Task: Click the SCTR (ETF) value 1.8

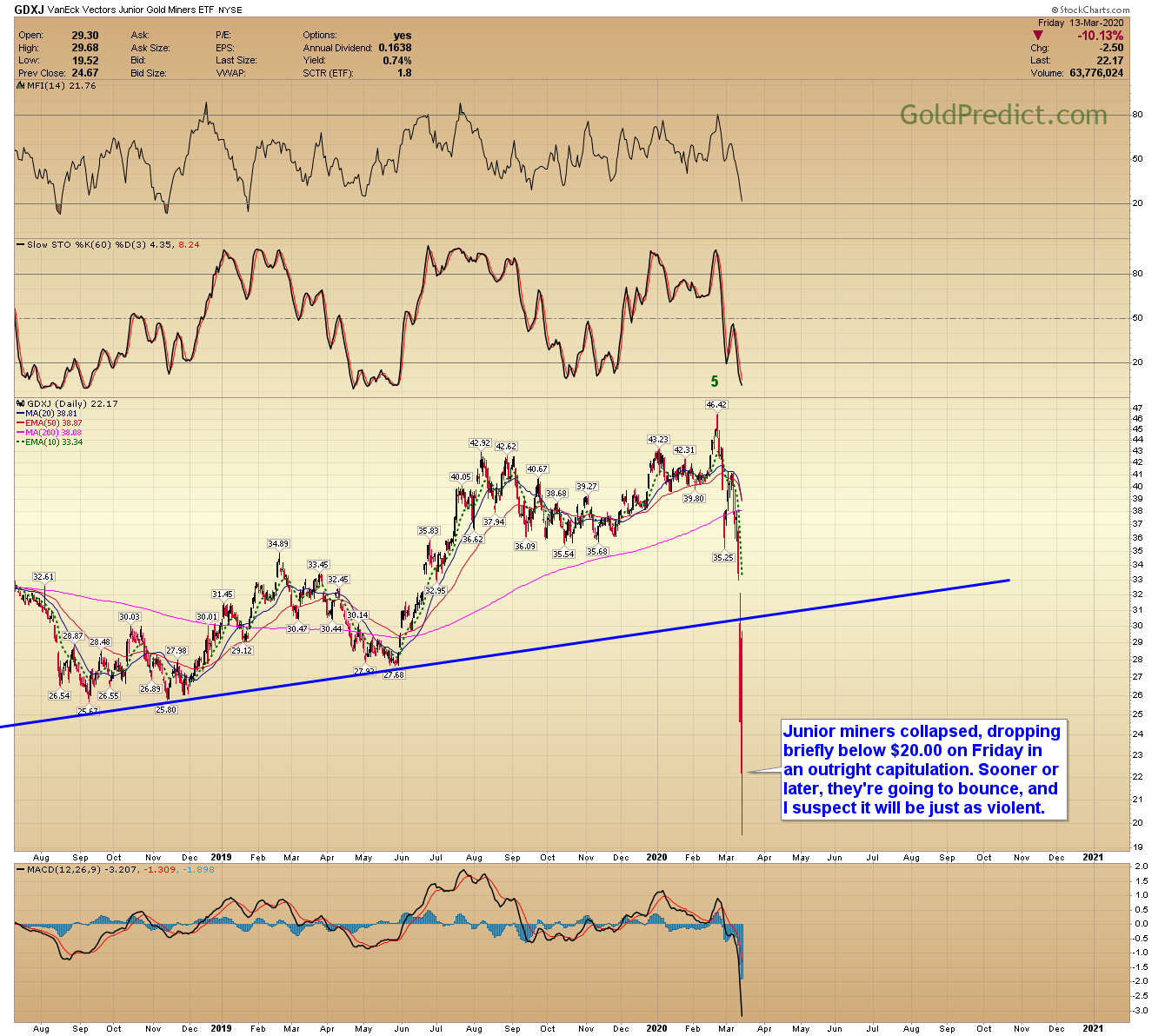Action: click(x=404, y=73)
